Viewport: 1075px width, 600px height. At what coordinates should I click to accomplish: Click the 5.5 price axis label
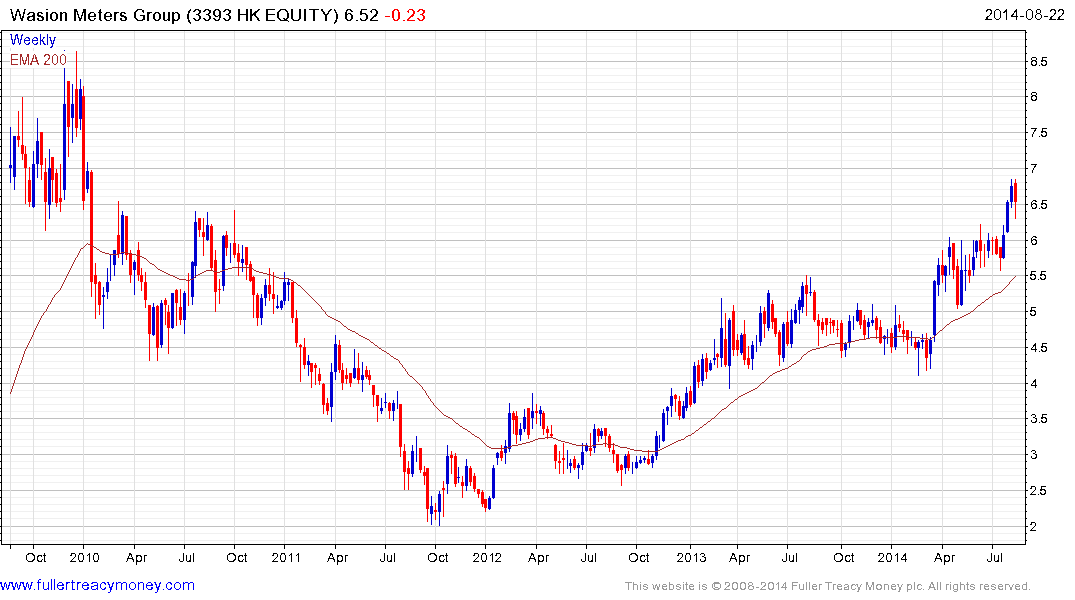point(1039,276)
